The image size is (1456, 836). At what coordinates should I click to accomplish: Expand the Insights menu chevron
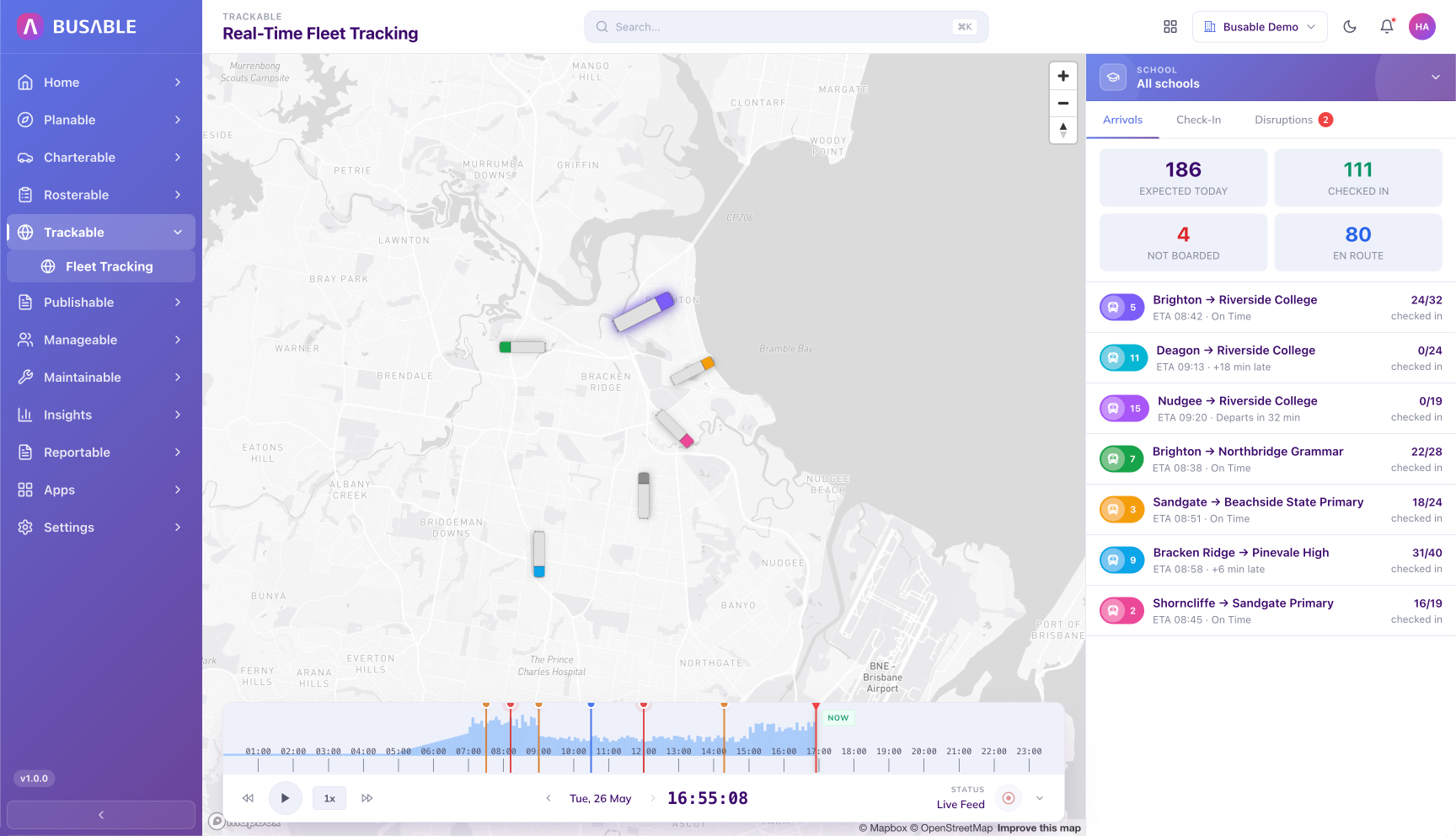point(178,415)
